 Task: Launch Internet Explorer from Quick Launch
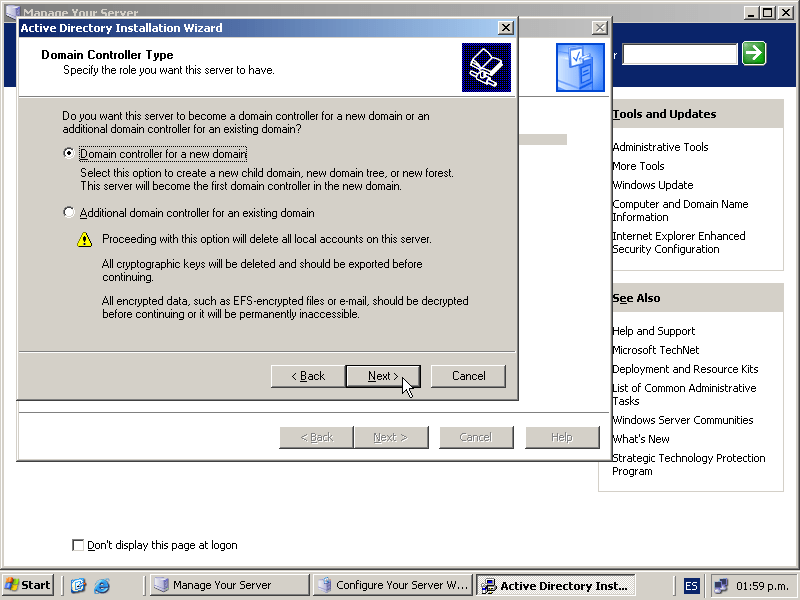101,586
